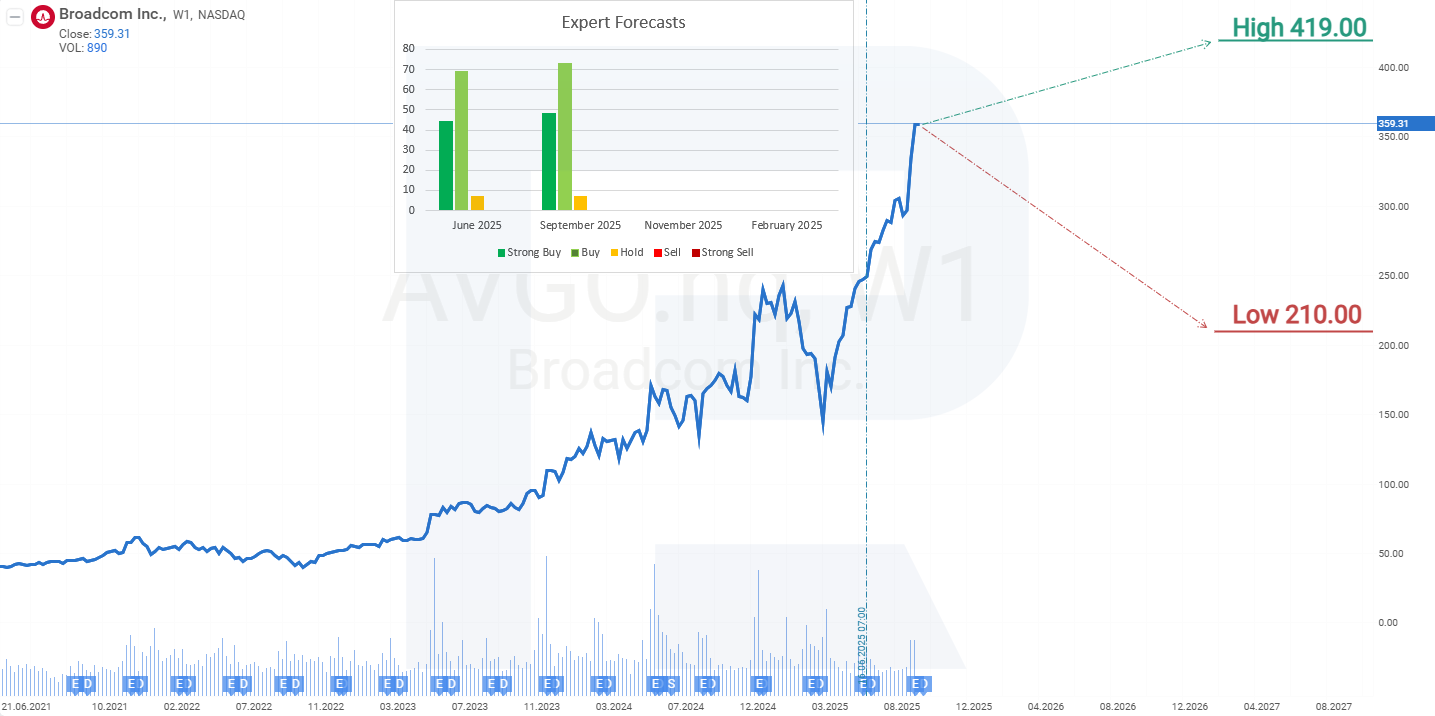This screenshot has width=1435, height=716.
Task: Click the 359.31 current price tag on axis
Action: pyautogui.click(x=1398, y=124)
